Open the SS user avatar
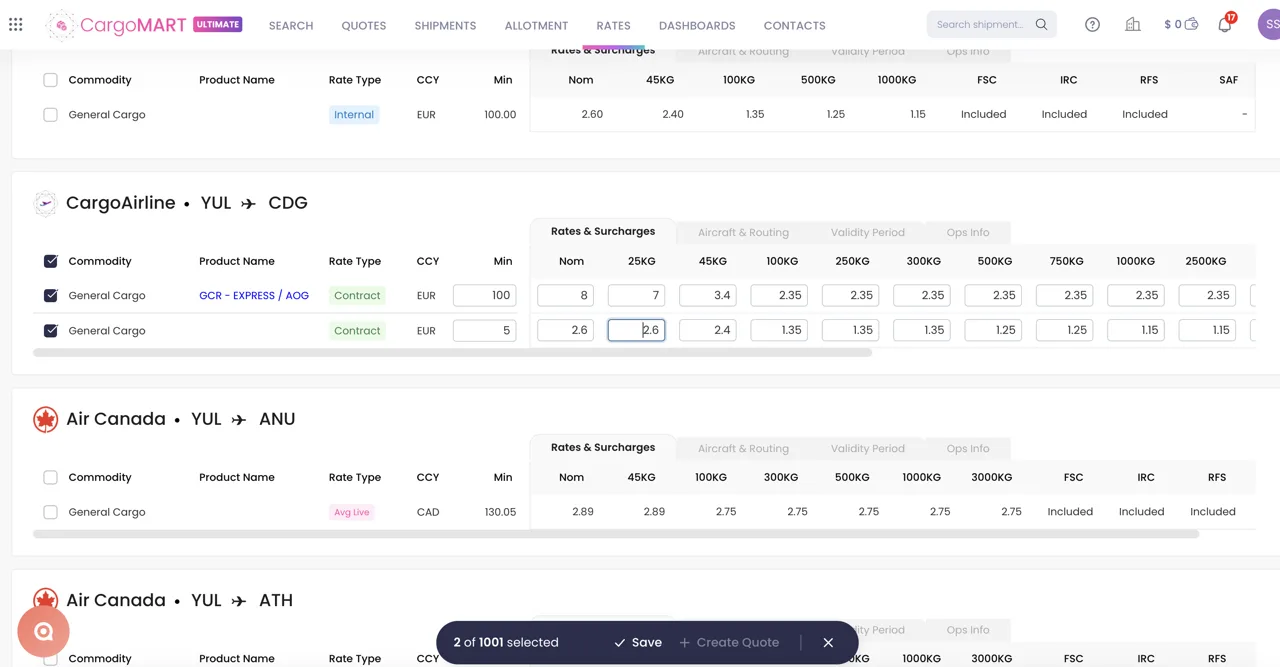 [1269, 24]
